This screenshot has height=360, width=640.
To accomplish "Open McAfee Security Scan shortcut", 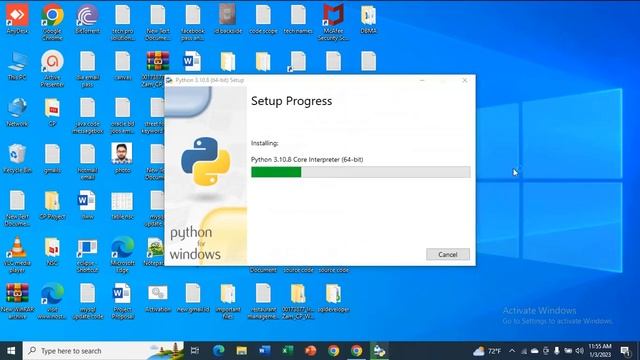I will pos(333,22).
